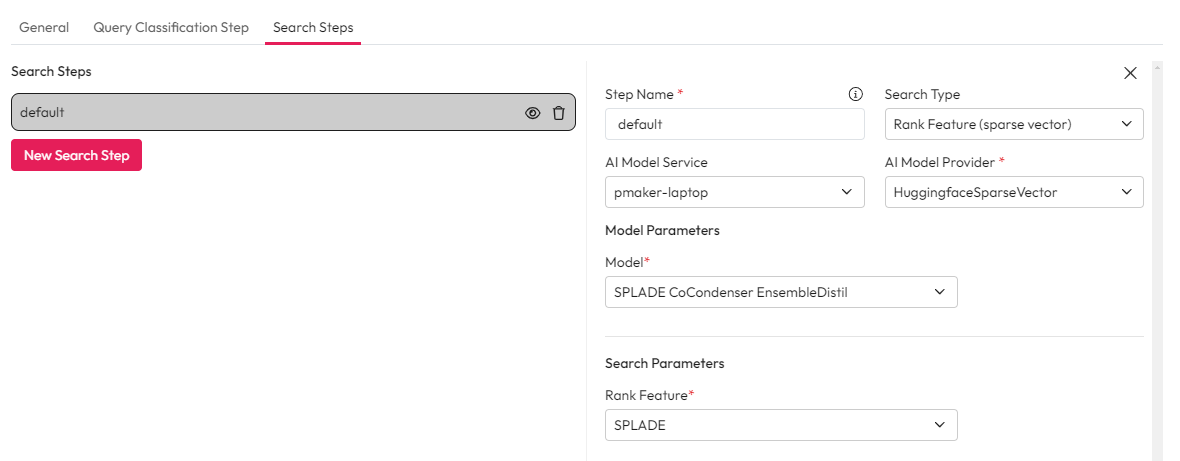This screenshot has width=1180, height=461.
Task: Click into the Step Name input field
Action: pos(734,124)
